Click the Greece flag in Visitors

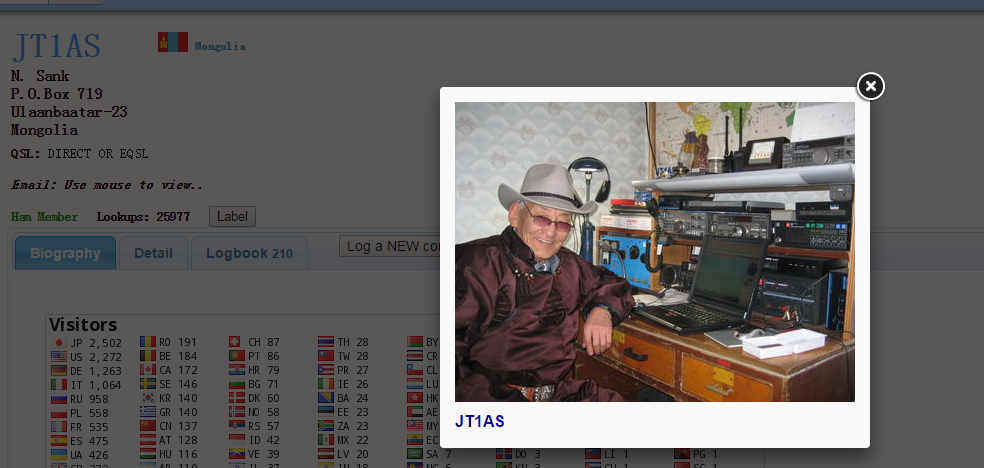click(x=147, y=412)
